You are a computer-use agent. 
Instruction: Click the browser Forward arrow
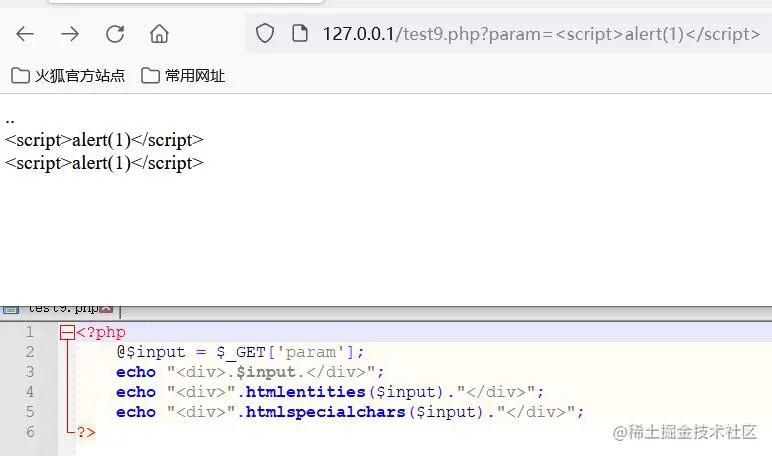point(70,34)
